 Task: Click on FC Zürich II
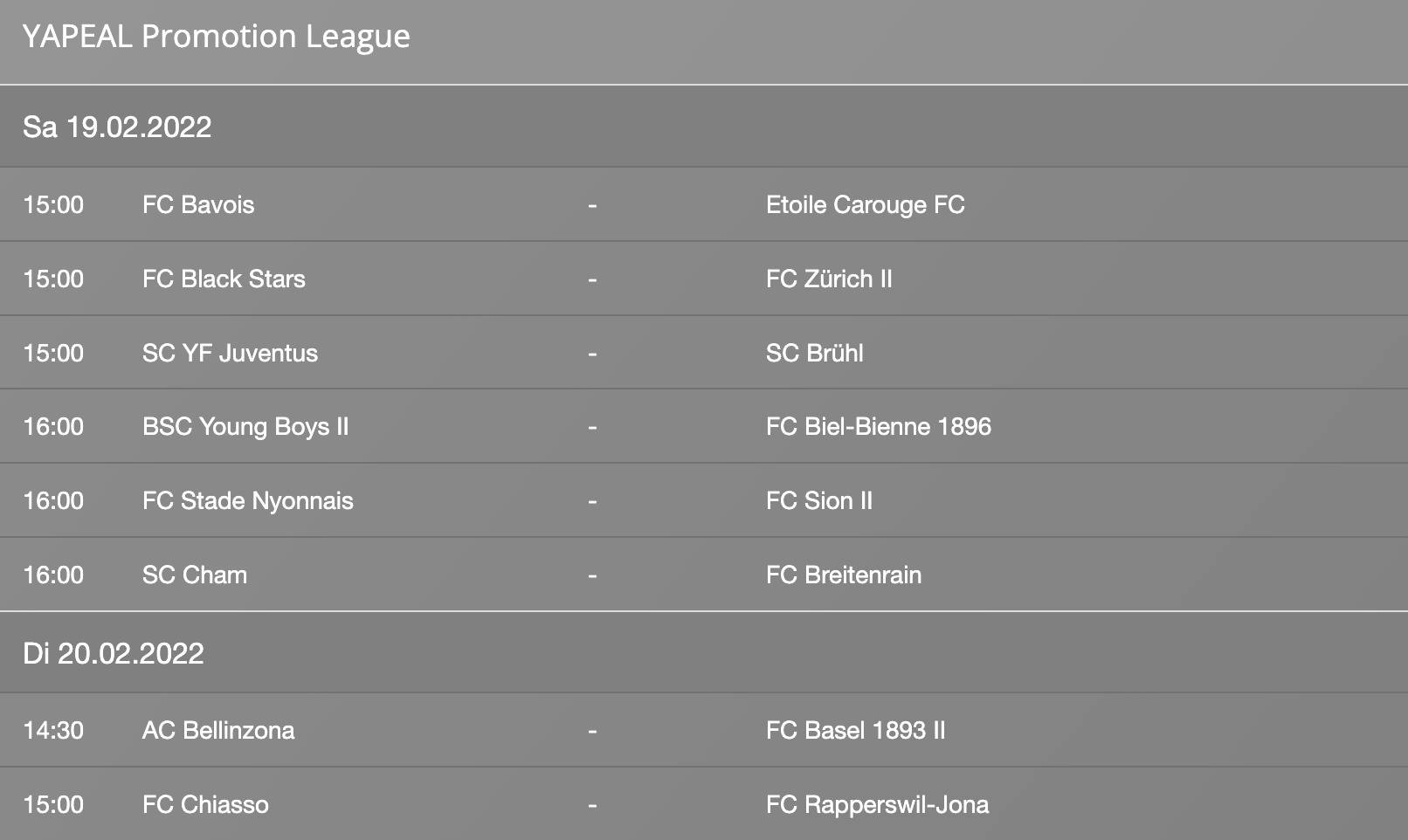pos(829,279)
